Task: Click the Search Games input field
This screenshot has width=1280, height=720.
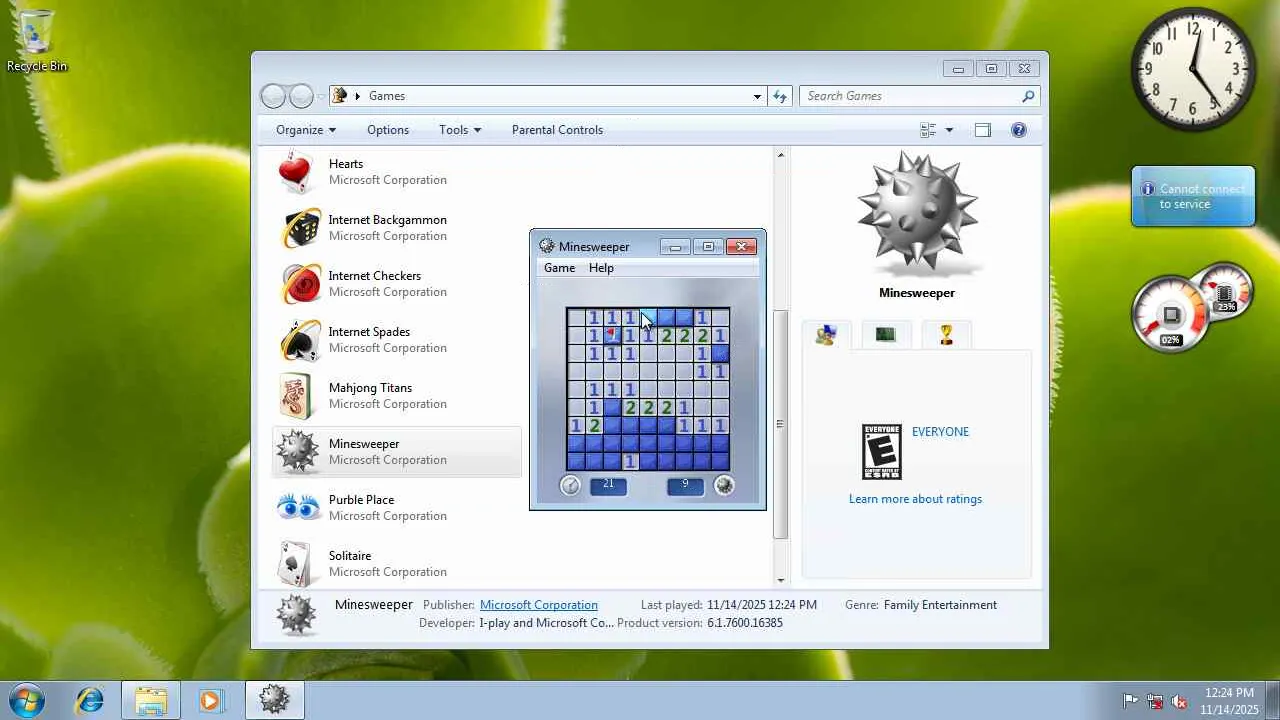Action: click(x=910, y=96)
